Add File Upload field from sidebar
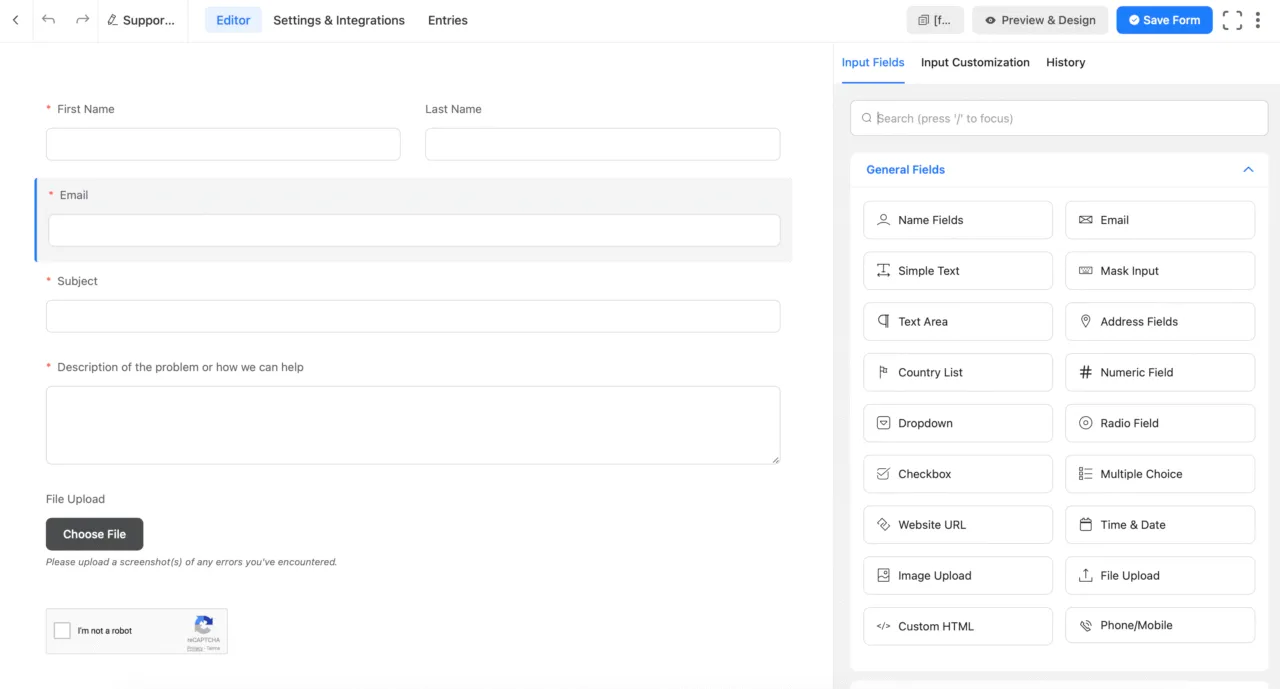This screenshot has width=1280, height=689. [1160, 576]
